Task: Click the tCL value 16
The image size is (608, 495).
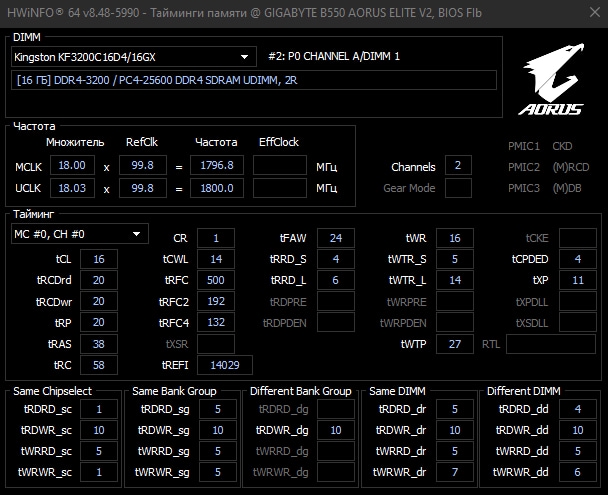Action: click(99, 259)
